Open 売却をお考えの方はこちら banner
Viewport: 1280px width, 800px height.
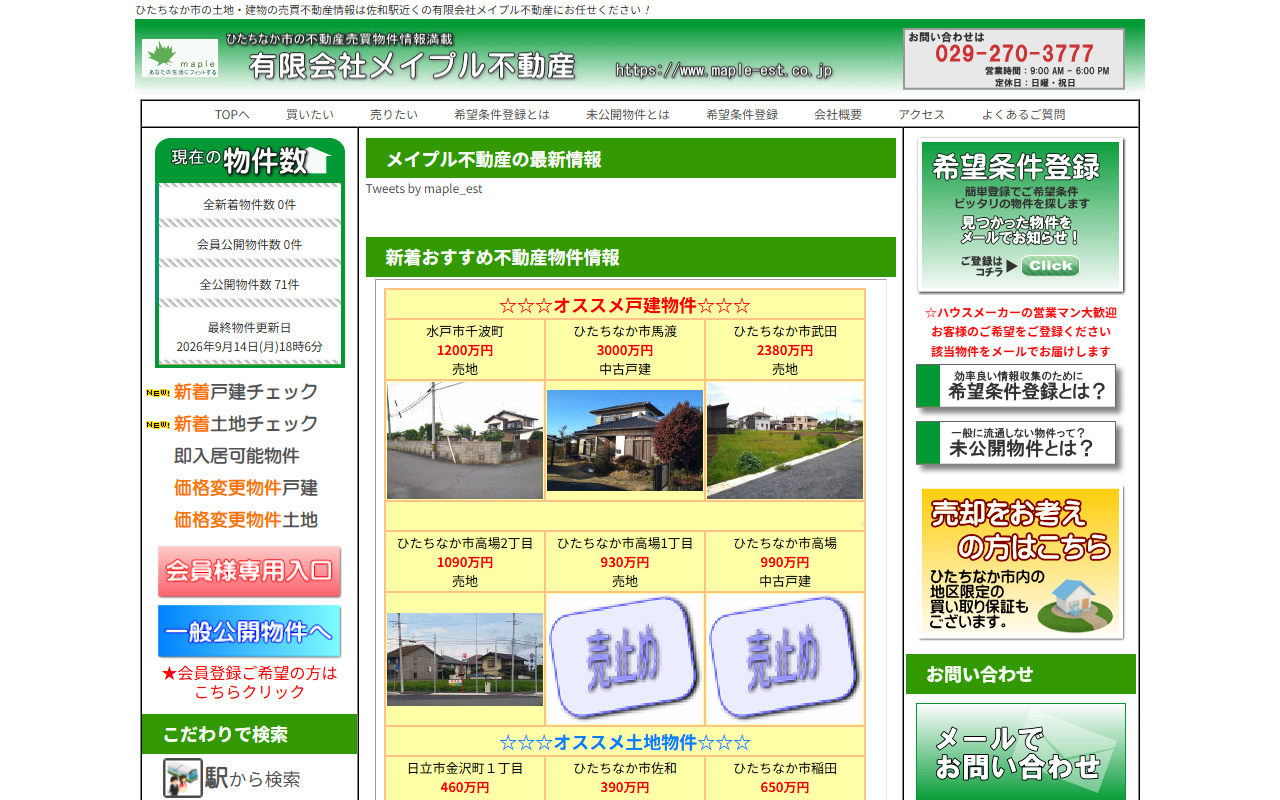pos(1021,563)
